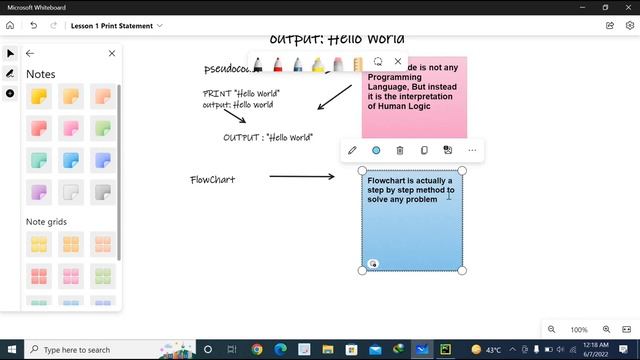The height and width of the screenshot is (360, 640).
Task: Insert the red note grid
Action: point(39,276)
